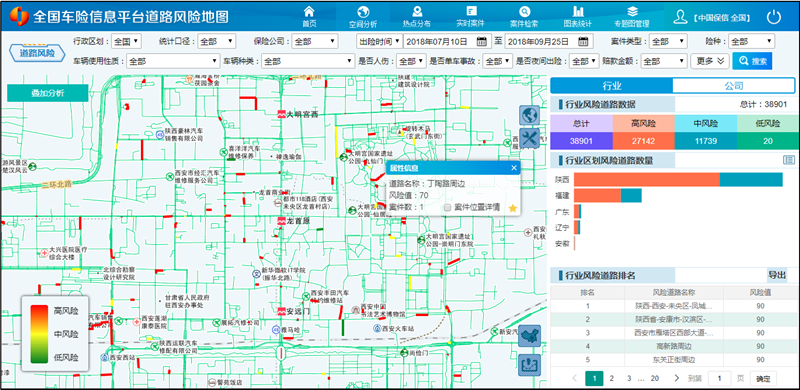800x390 pixels.
Task: Open the 实时案件 icon in the header
Action: (x=470, y=11)
